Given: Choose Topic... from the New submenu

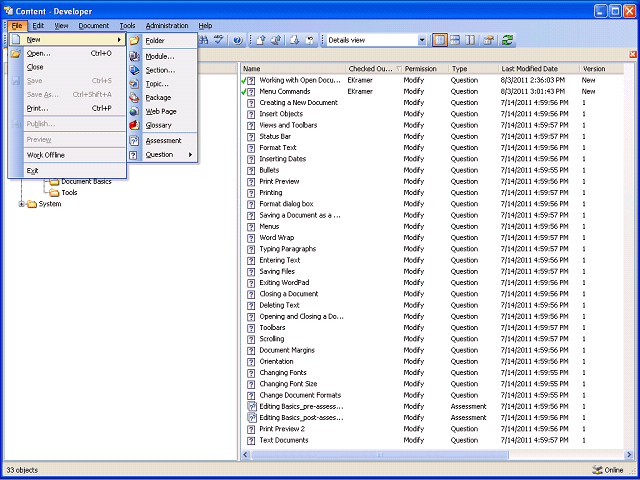Looking at the screenshot, I should (163, 84).
